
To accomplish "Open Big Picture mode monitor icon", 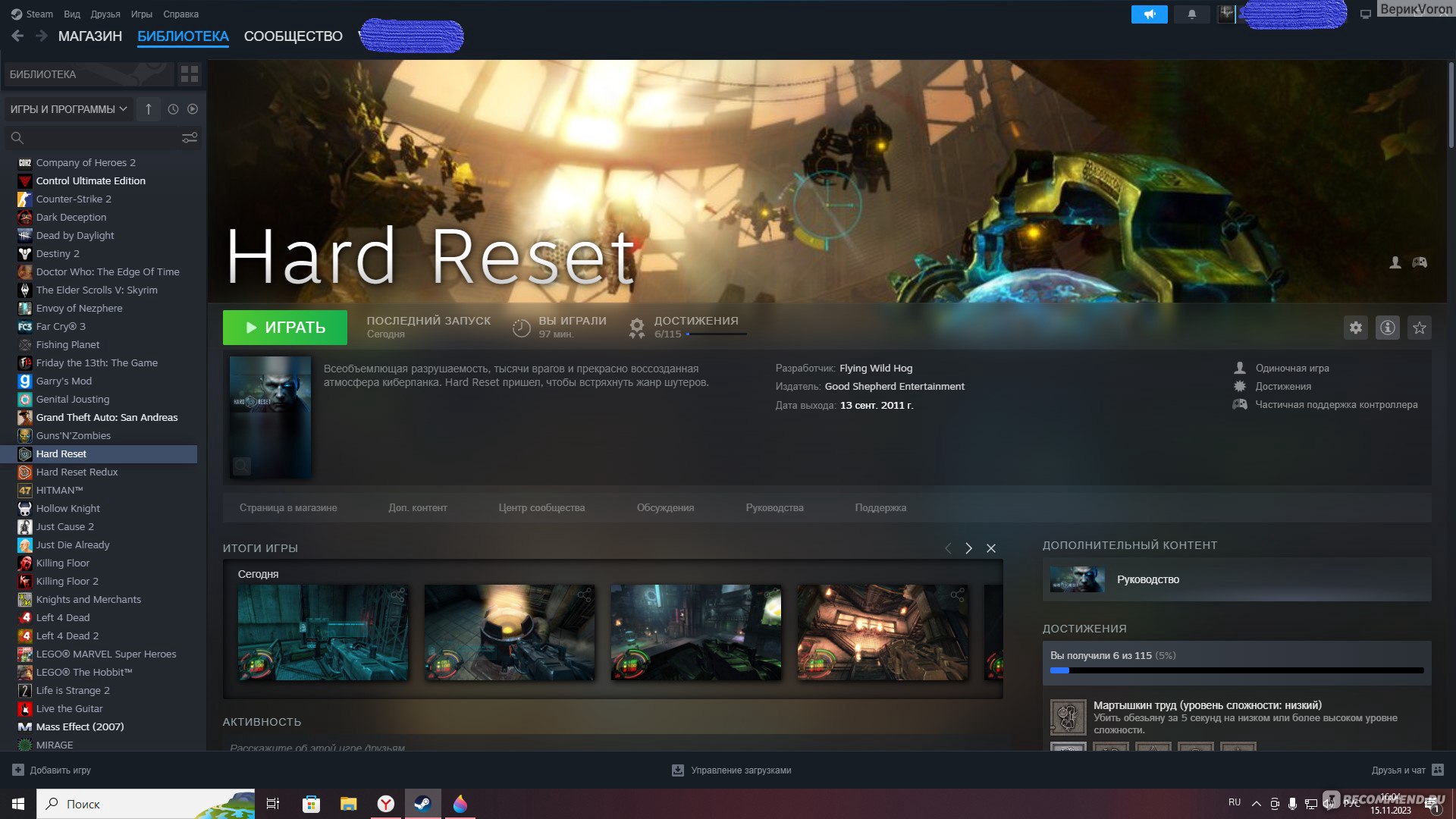I will pos(1365,14).
